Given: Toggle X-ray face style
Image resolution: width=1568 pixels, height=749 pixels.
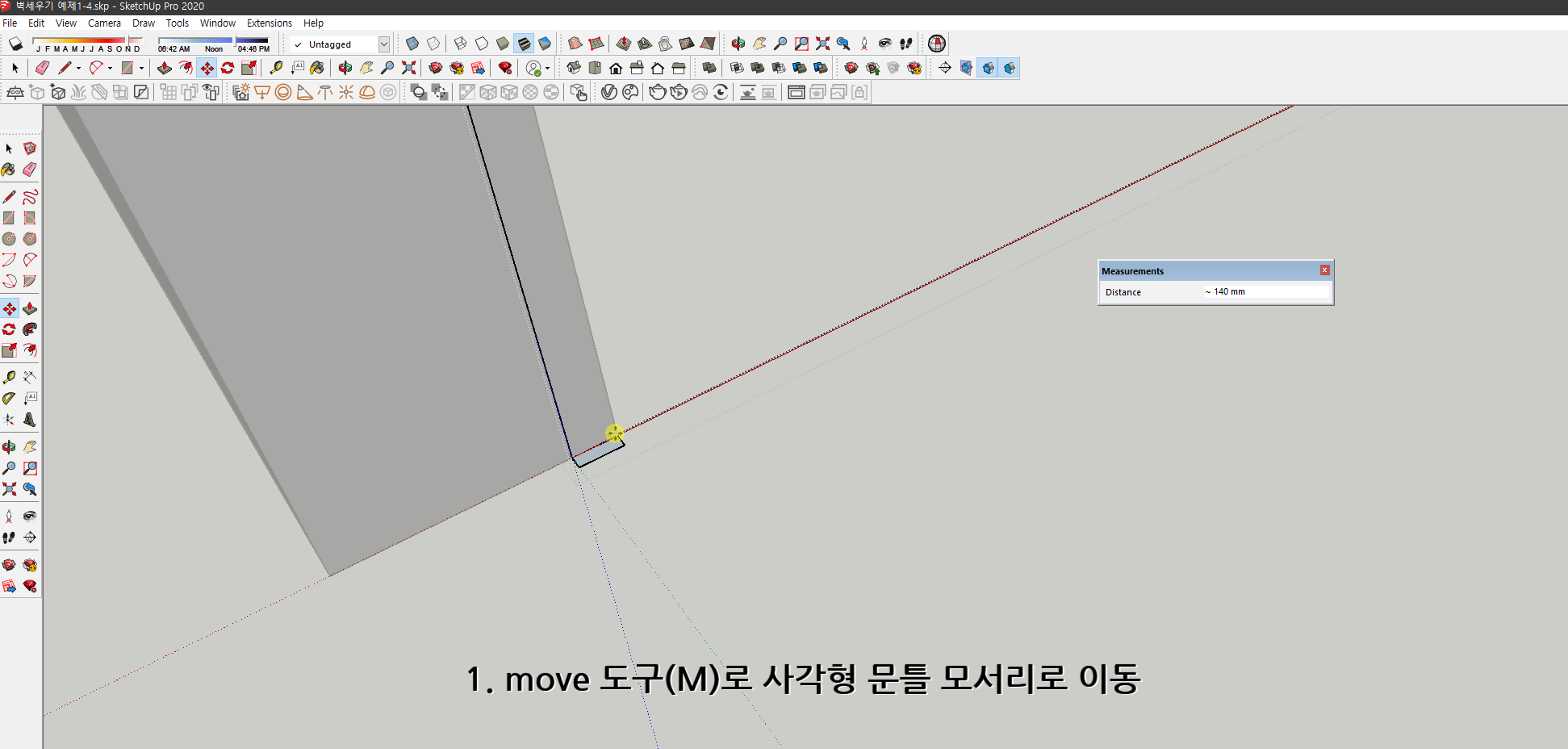Looking at the screenshot, I should coord(412,44).
